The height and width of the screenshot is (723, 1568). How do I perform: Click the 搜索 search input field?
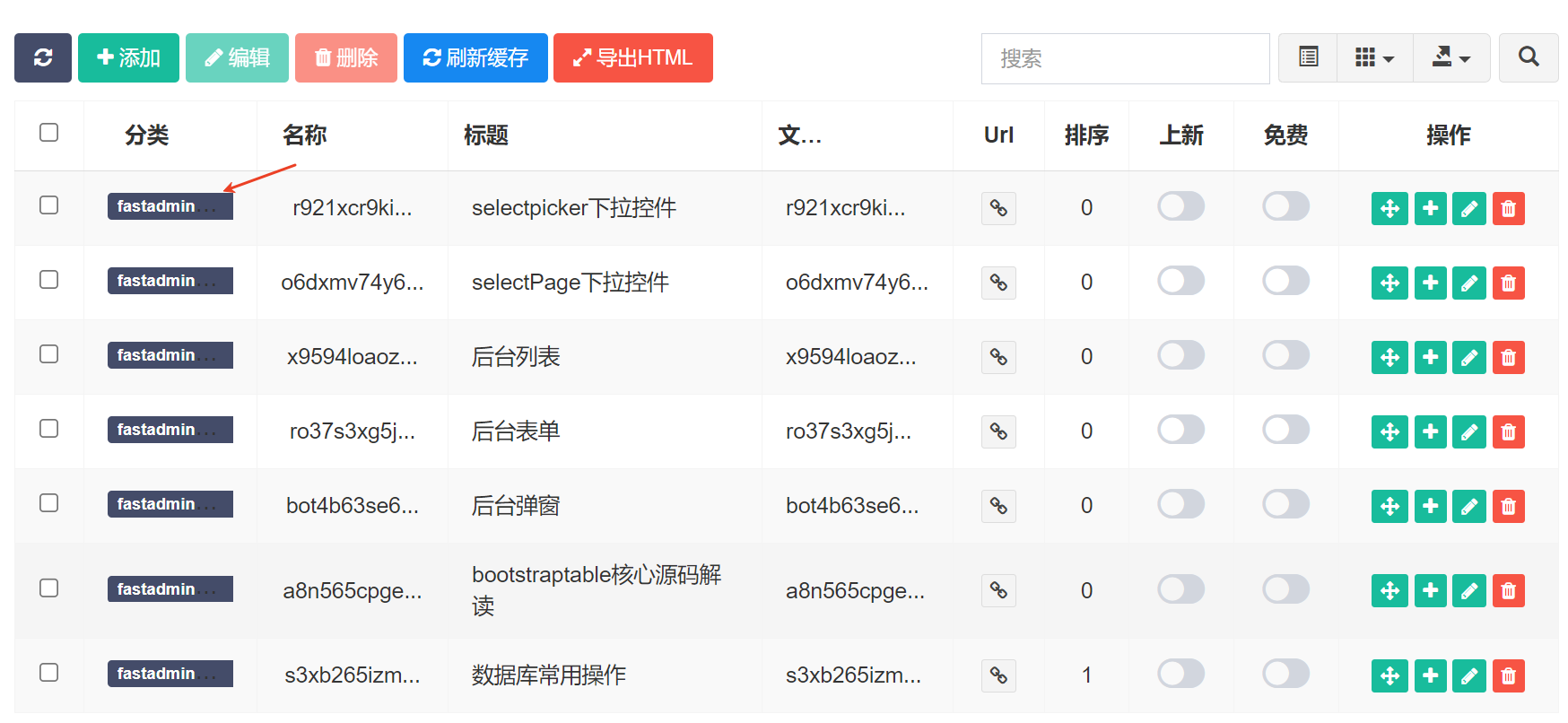pyautogui.click(x=1125, y=59)
